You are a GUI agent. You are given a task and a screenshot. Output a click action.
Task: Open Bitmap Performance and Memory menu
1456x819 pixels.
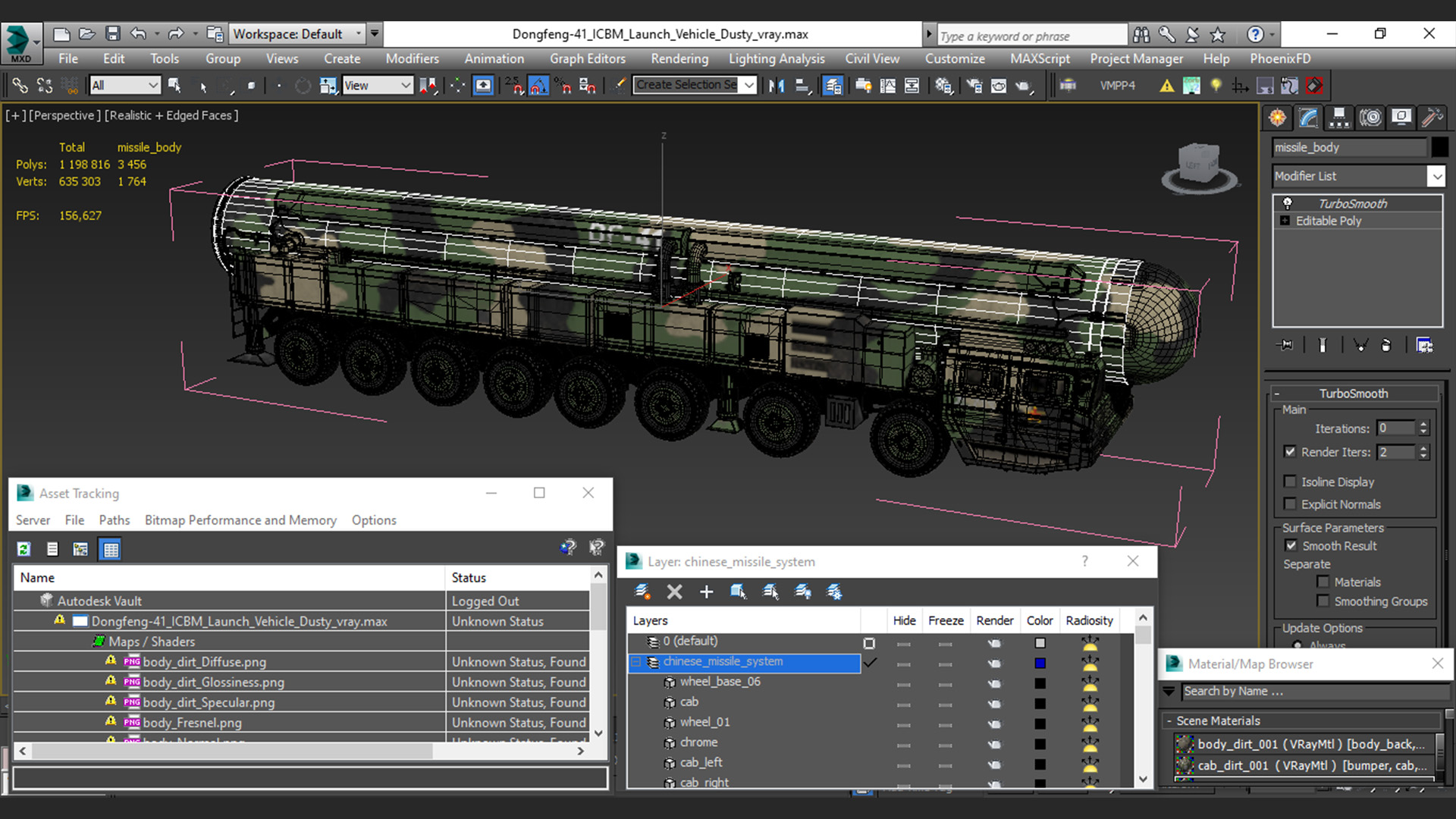point(240,520)
